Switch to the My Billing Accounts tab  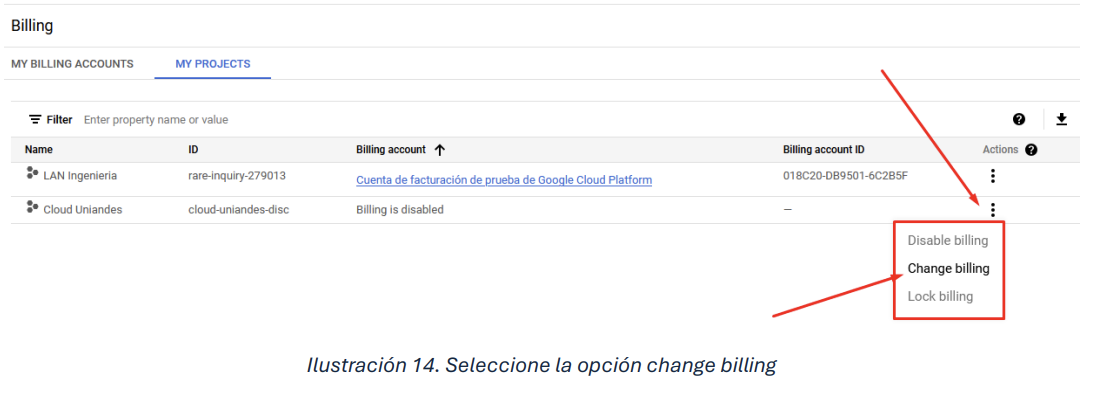pyautogui.click(x=72, y=64)
